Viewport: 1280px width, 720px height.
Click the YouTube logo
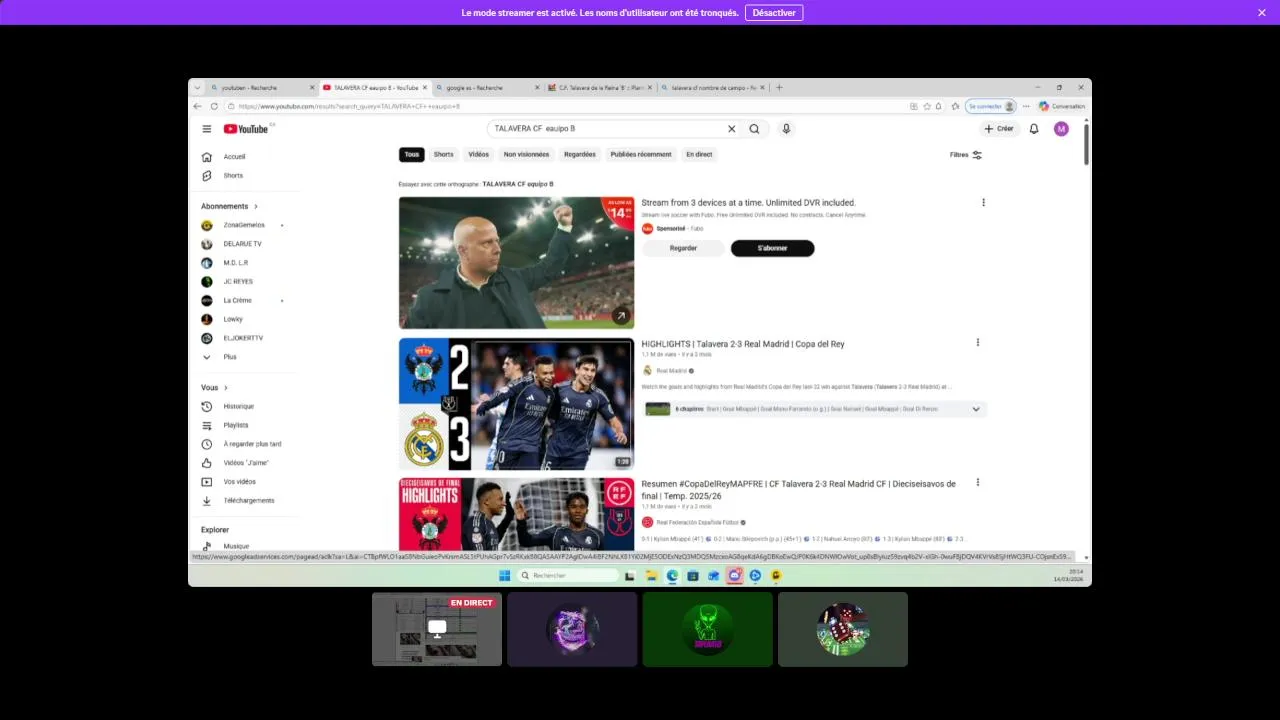[246, 129]
